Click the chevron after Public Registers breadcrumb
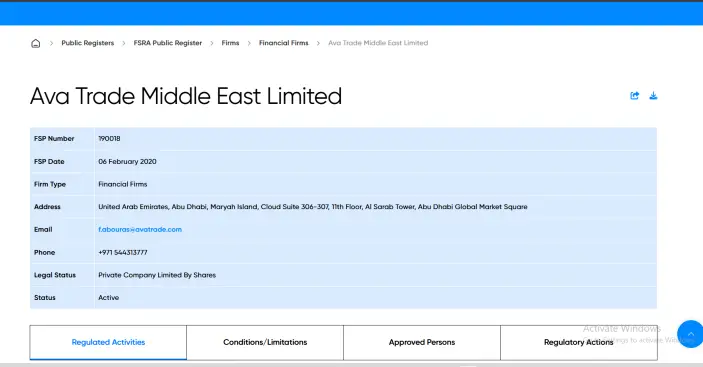The width and height of the screenshot is (703, 367). (x=124, y=43)
